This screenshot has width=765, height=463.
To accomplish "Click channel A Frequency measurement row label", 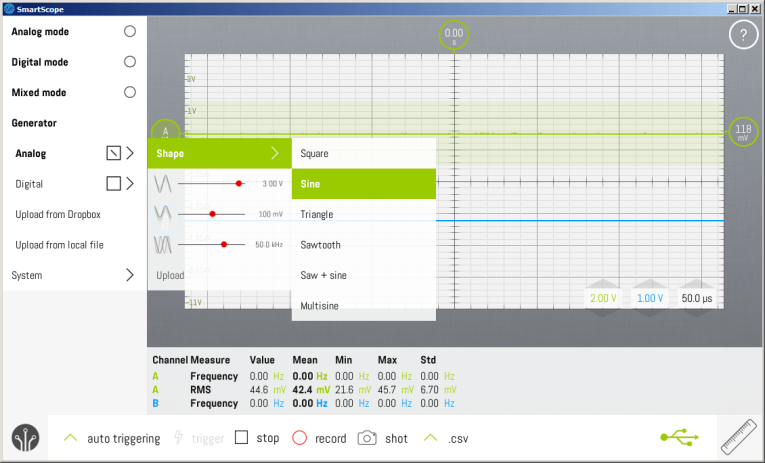I will (214, 376).
